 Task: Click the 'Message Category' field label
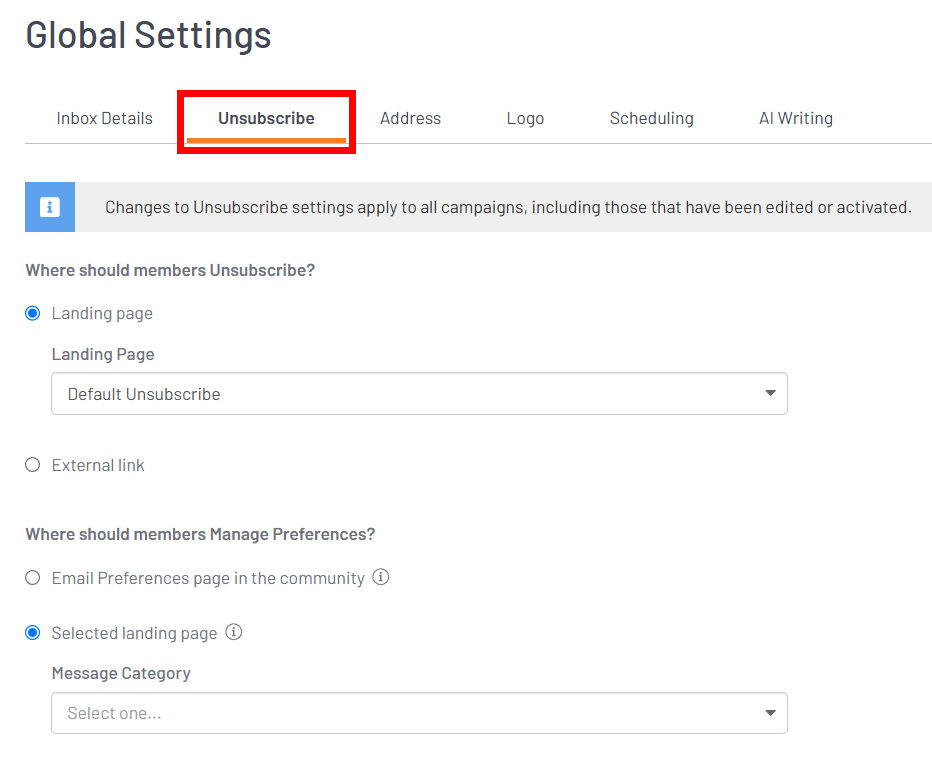[x=121, y=674]
